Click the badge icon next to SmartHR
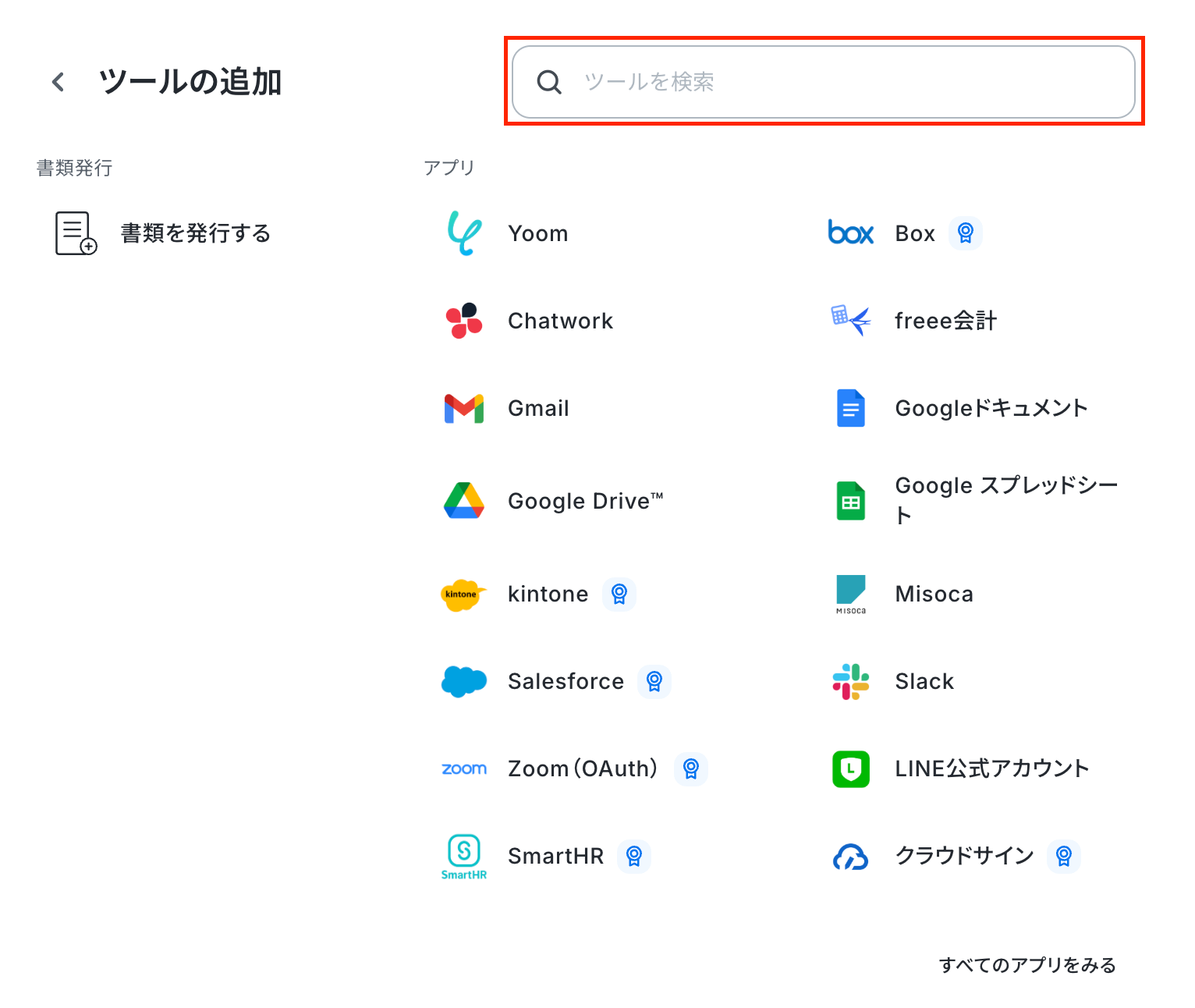Viewport: 1195px width, 1008px height. [x=634, y=856]
